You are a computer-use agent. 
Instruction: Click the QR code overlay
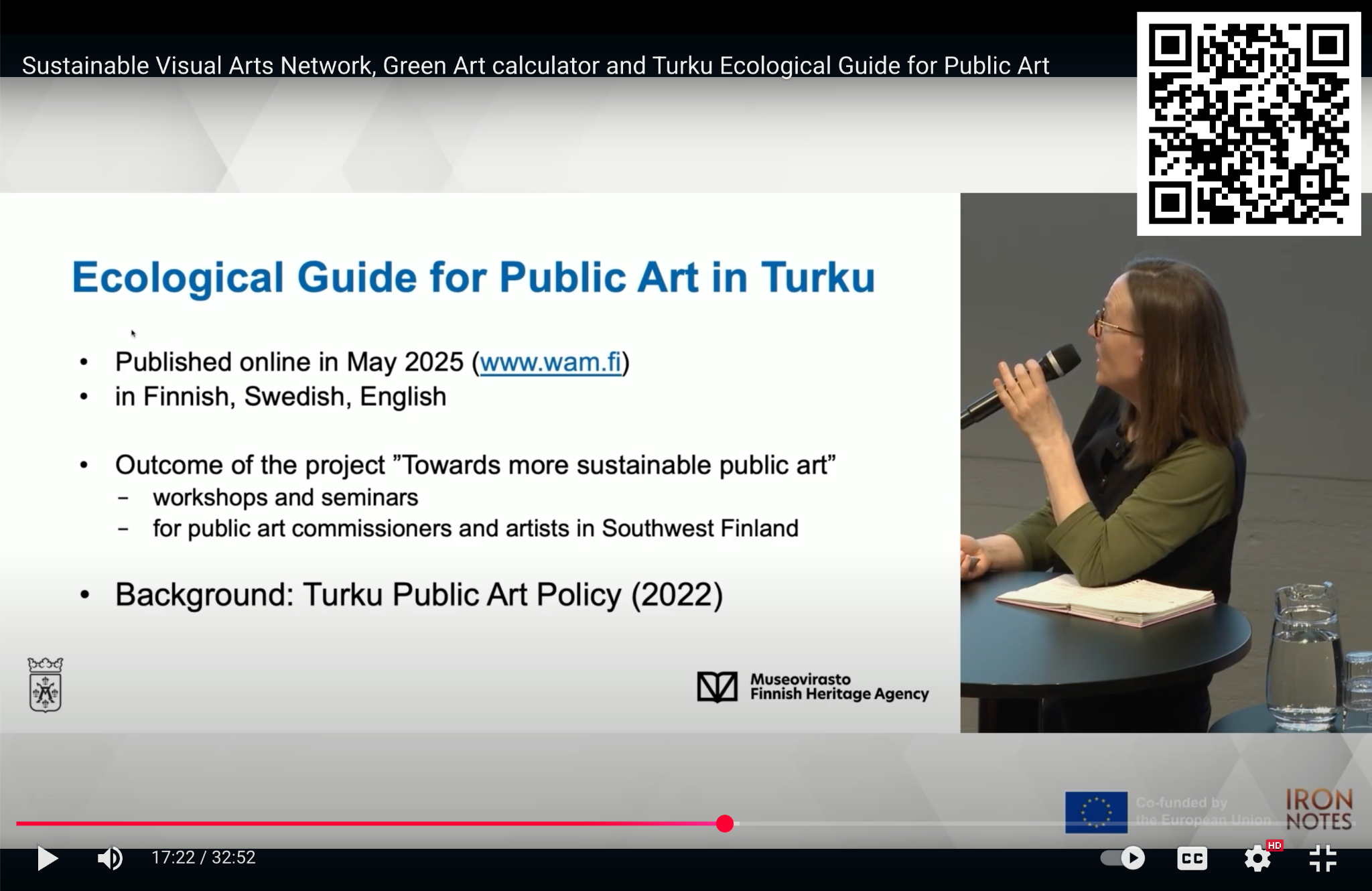pos(1248,124)
